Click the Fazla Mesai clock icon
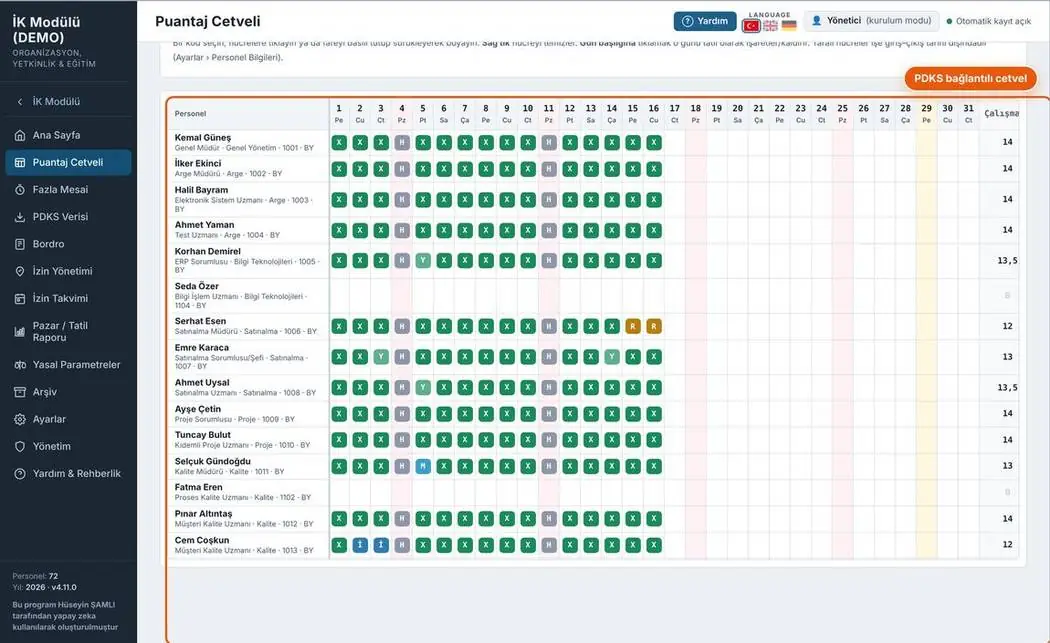This screenshot has height=643, width=1050. coord(20,190)
